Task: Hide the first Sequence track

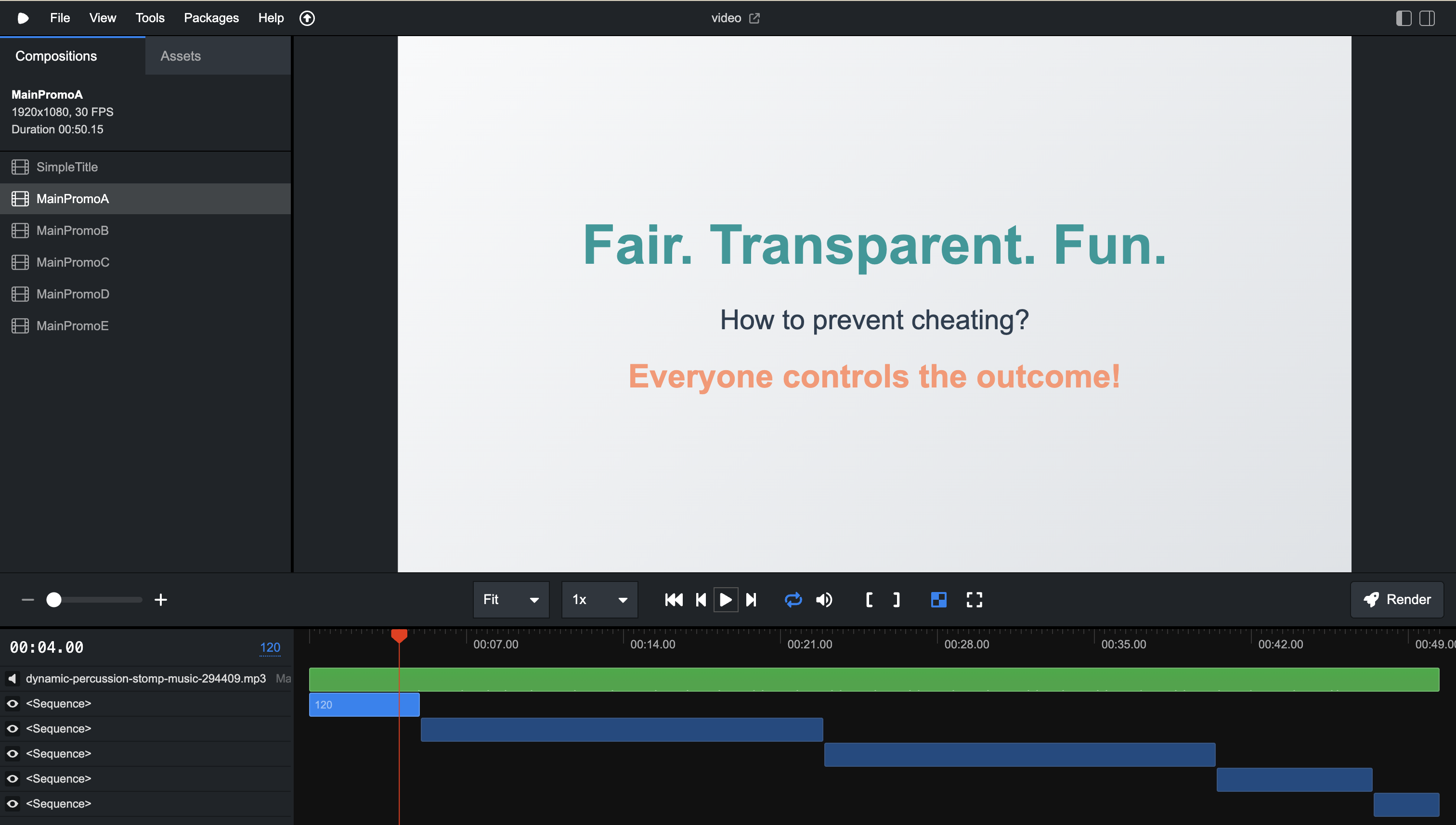Action: pos(12,703)
